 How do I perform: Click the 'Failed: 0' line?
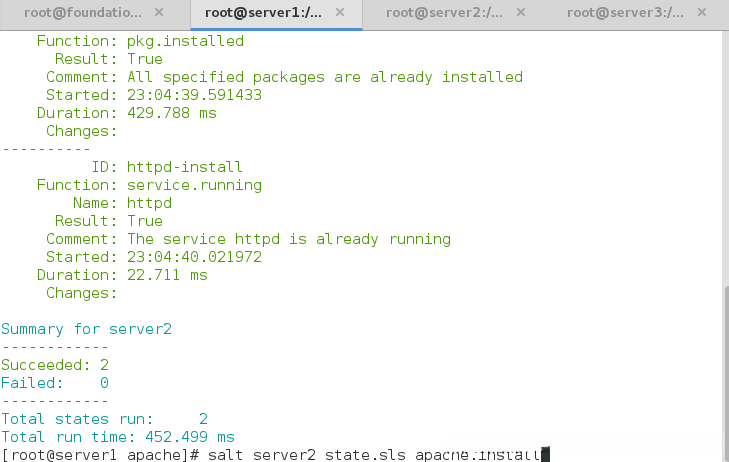55,383
